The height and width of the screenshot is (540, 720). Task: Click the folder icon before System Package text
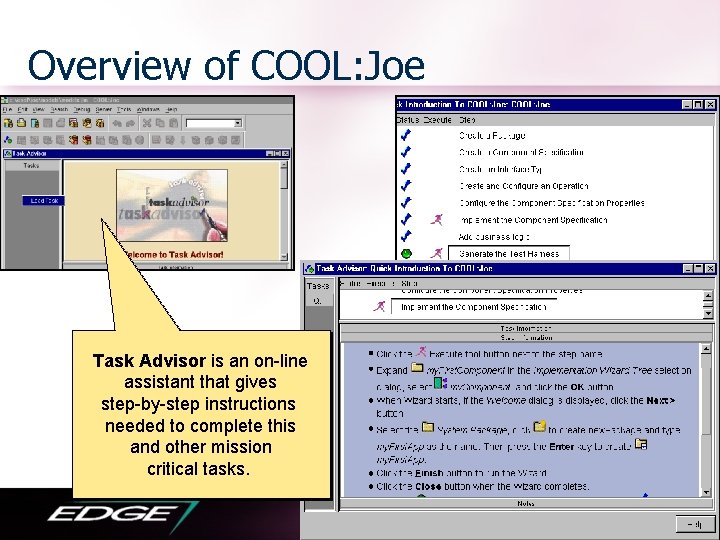[428, 428]
